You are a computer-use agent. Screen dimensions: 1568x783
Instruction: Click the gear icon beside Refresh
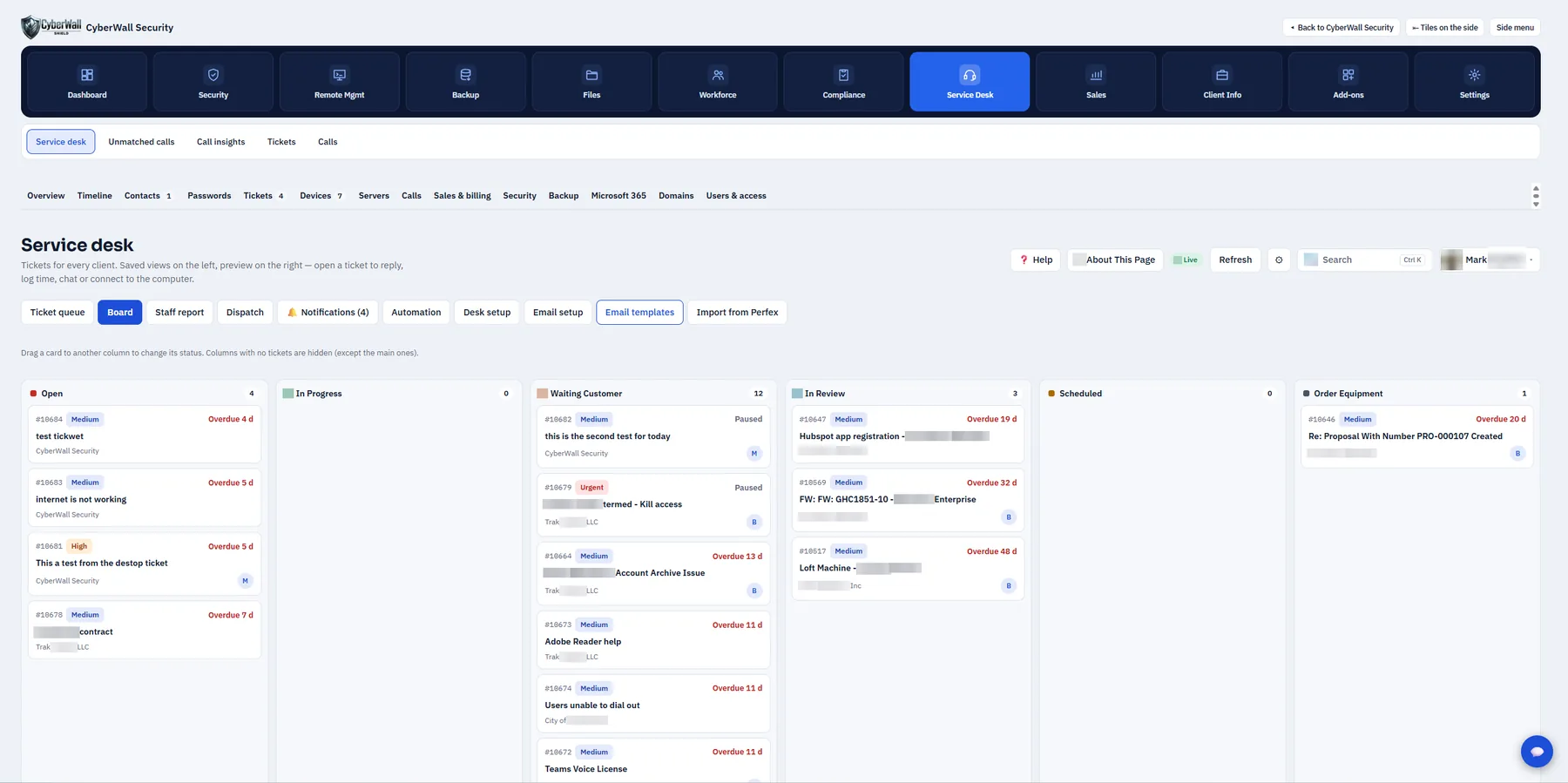[x=1279, y=260]
